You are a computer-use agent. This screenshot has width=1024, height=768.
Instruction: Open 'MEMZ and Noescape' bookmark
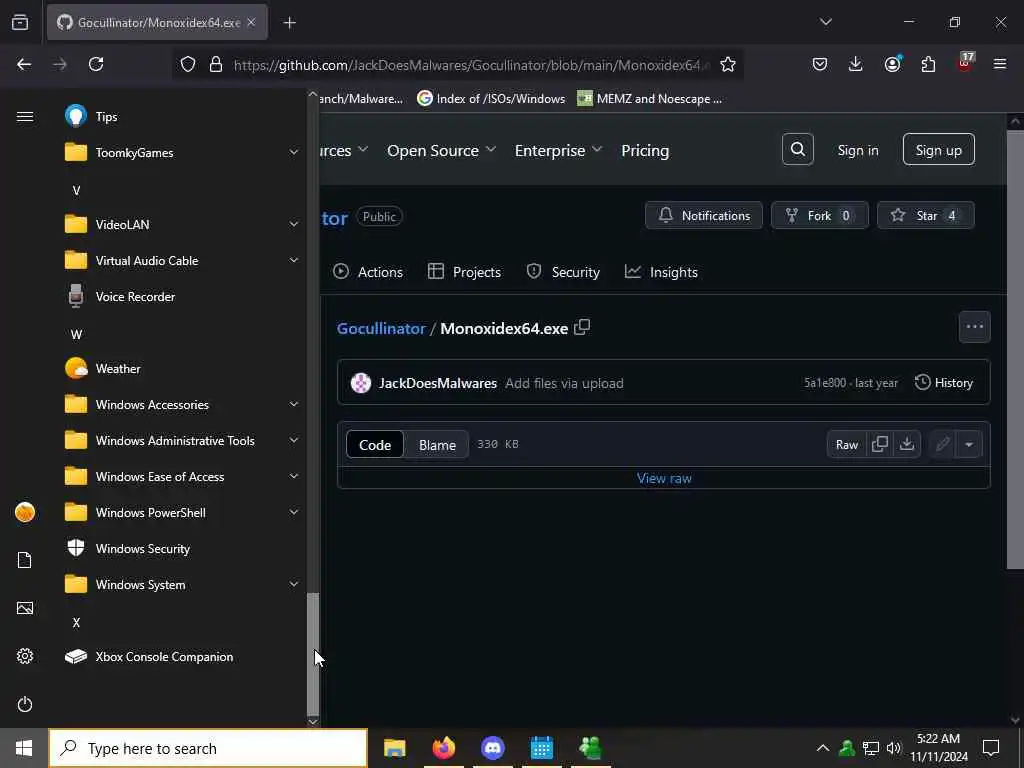coord(650,99)
